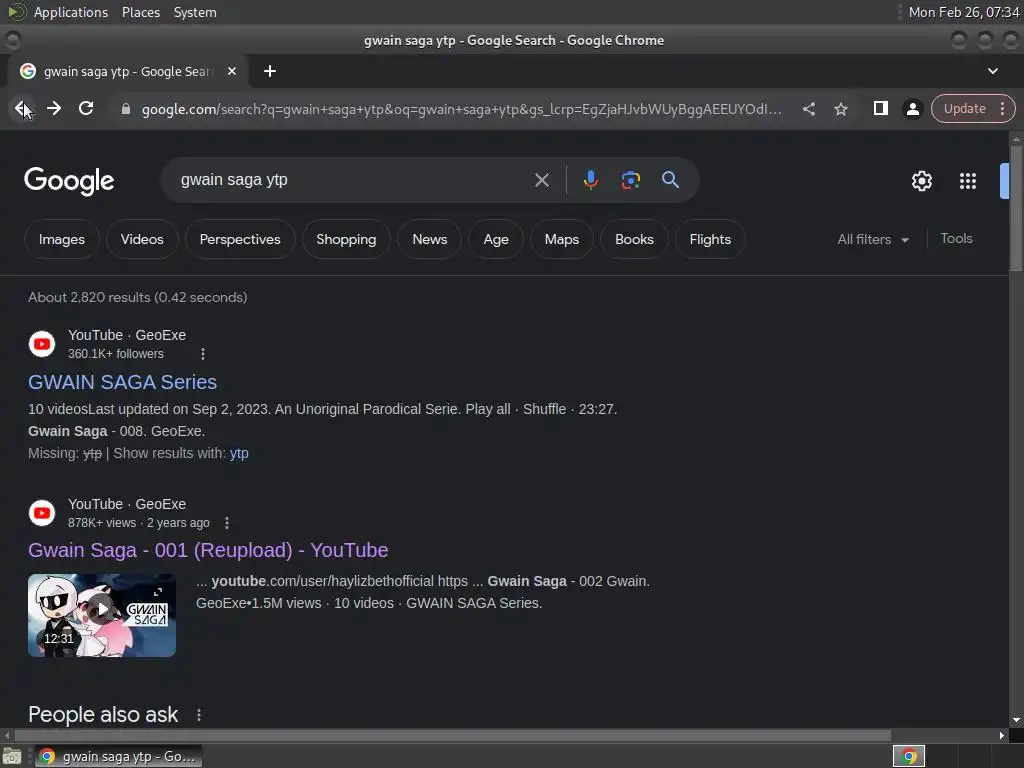Click the lock icon for site information

click(x=126, y=109)
